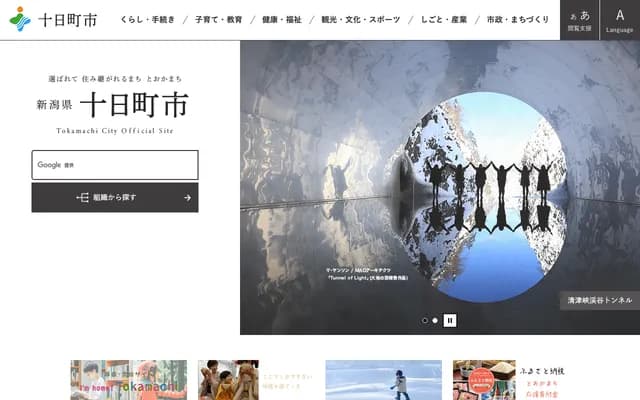Viewport: 640px width, 400px height.
Task: Pause the hero image slideshow
Action: 450,320
